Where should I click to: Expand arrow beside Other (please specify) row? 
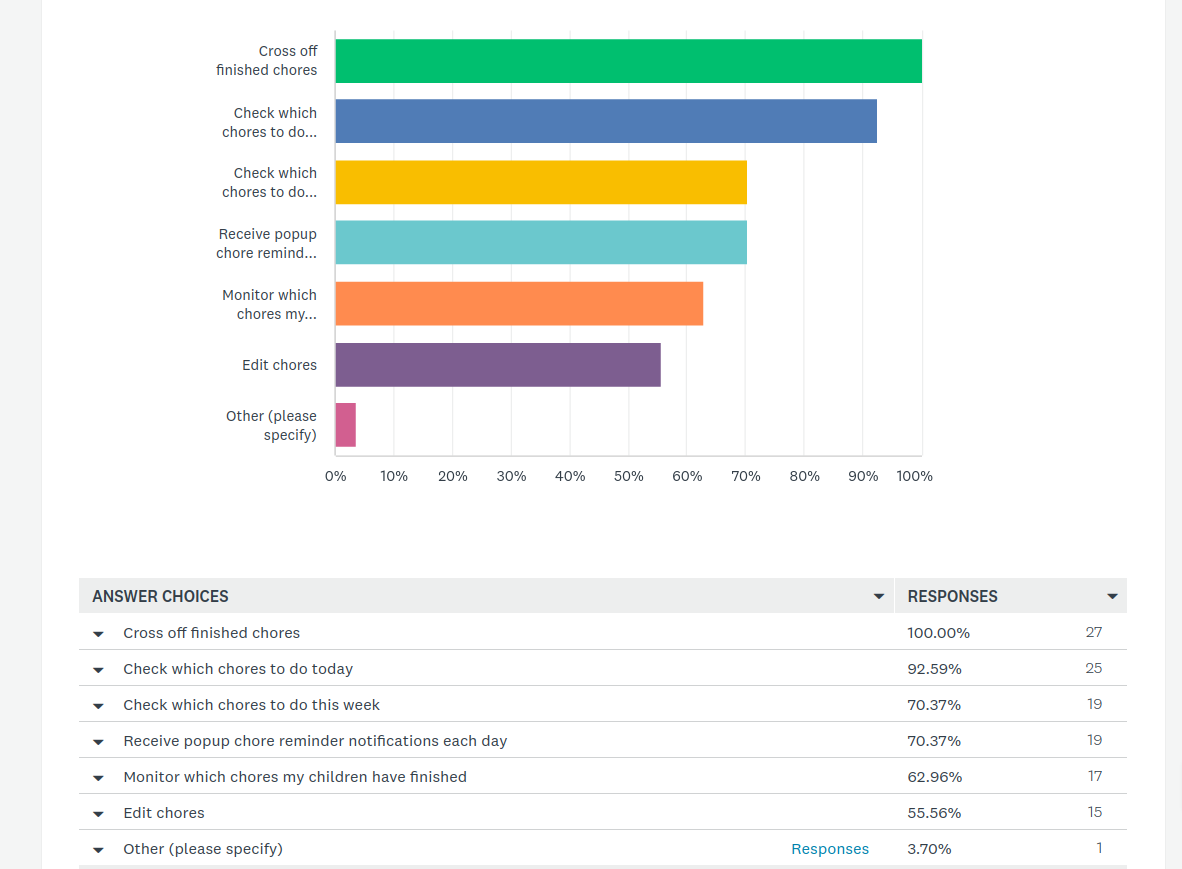[x=98, y=850]
